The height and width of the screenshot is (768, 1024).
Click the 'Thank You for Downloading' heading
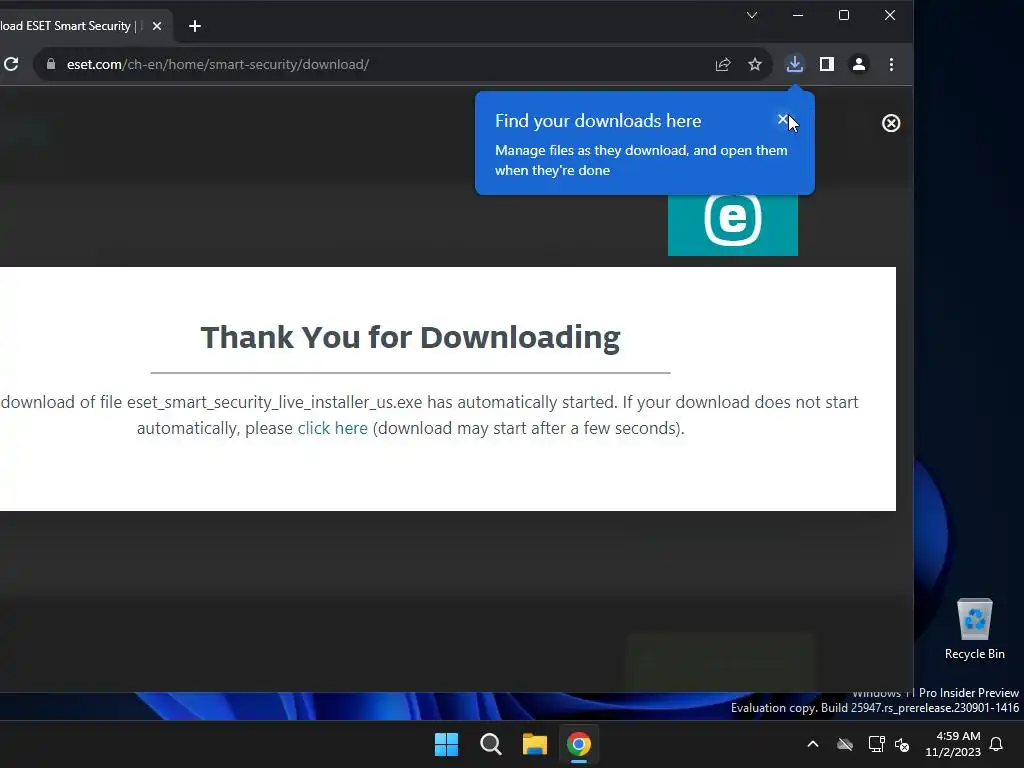click(410, 338)
